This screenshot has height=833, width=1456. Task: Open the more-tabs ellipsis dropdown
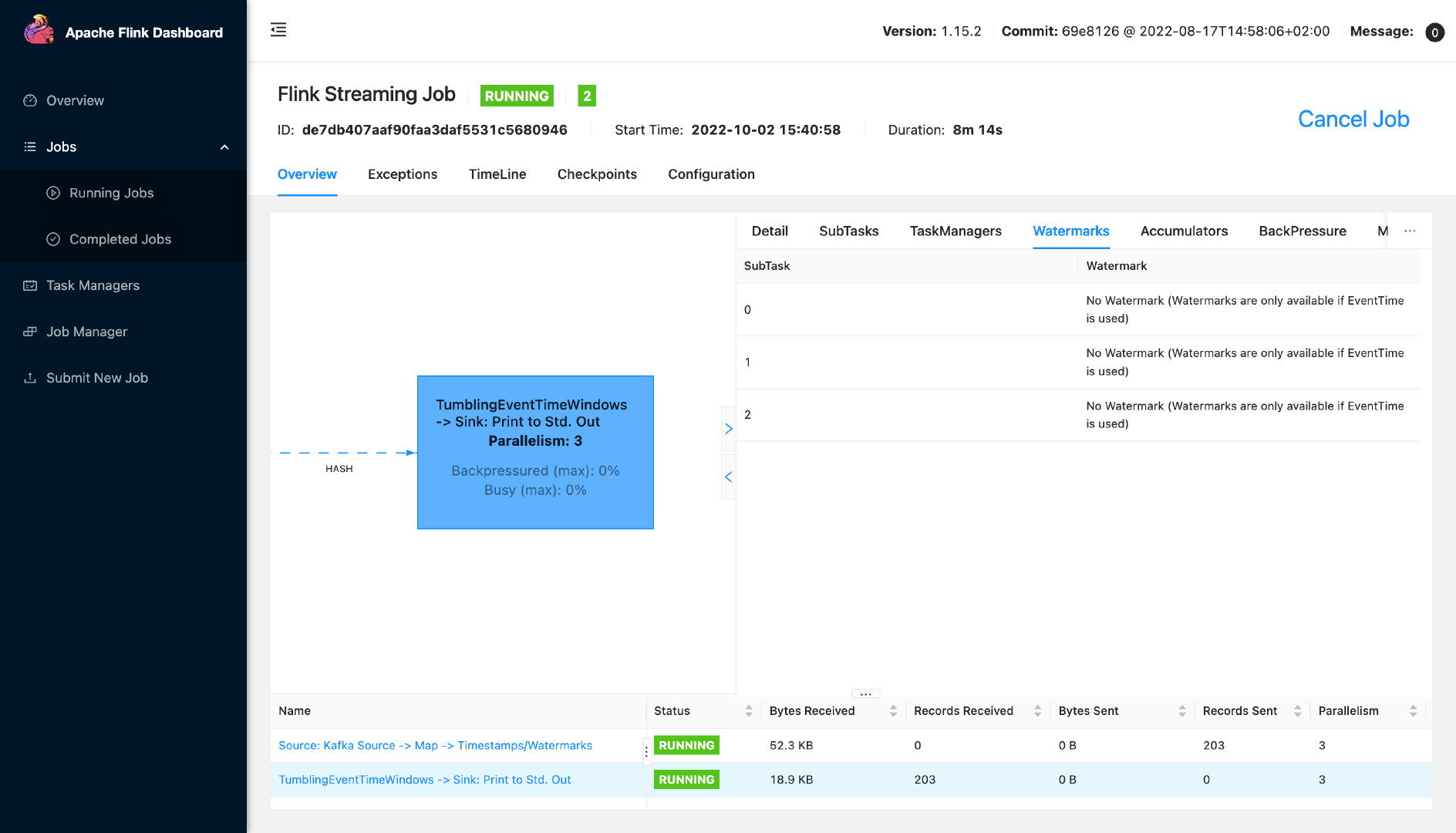coord(1410,231)
